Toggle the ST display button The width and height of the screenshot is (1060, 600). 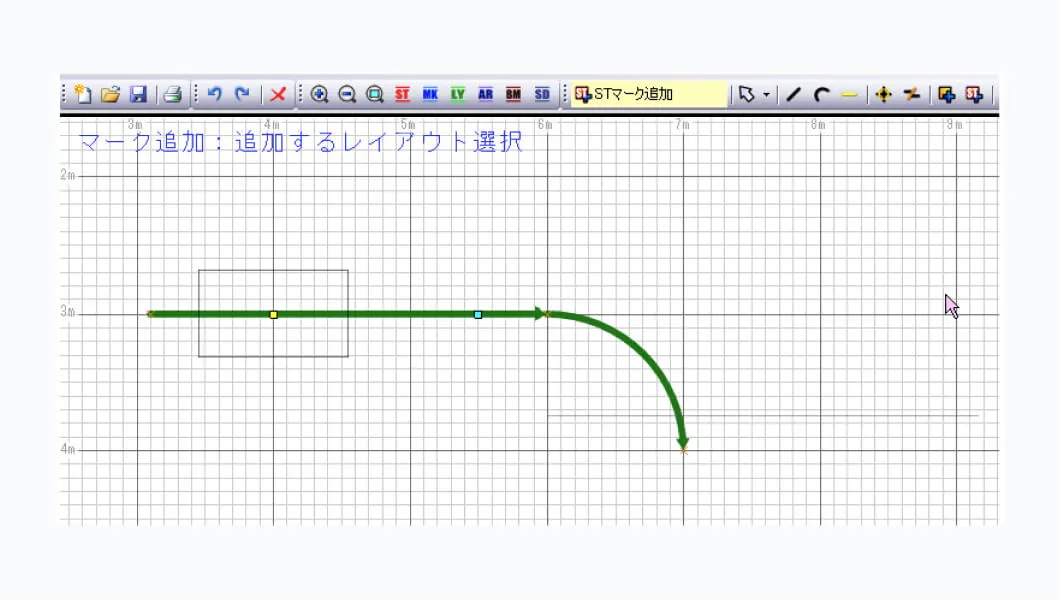click(402, 95)
